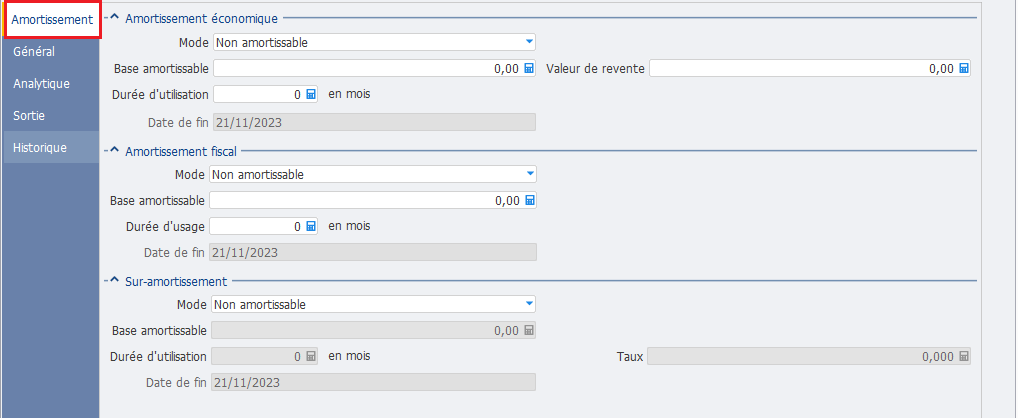1018x418 pixels.
Task: Collapse the Amortissement économique section
Action: [114, 18]
